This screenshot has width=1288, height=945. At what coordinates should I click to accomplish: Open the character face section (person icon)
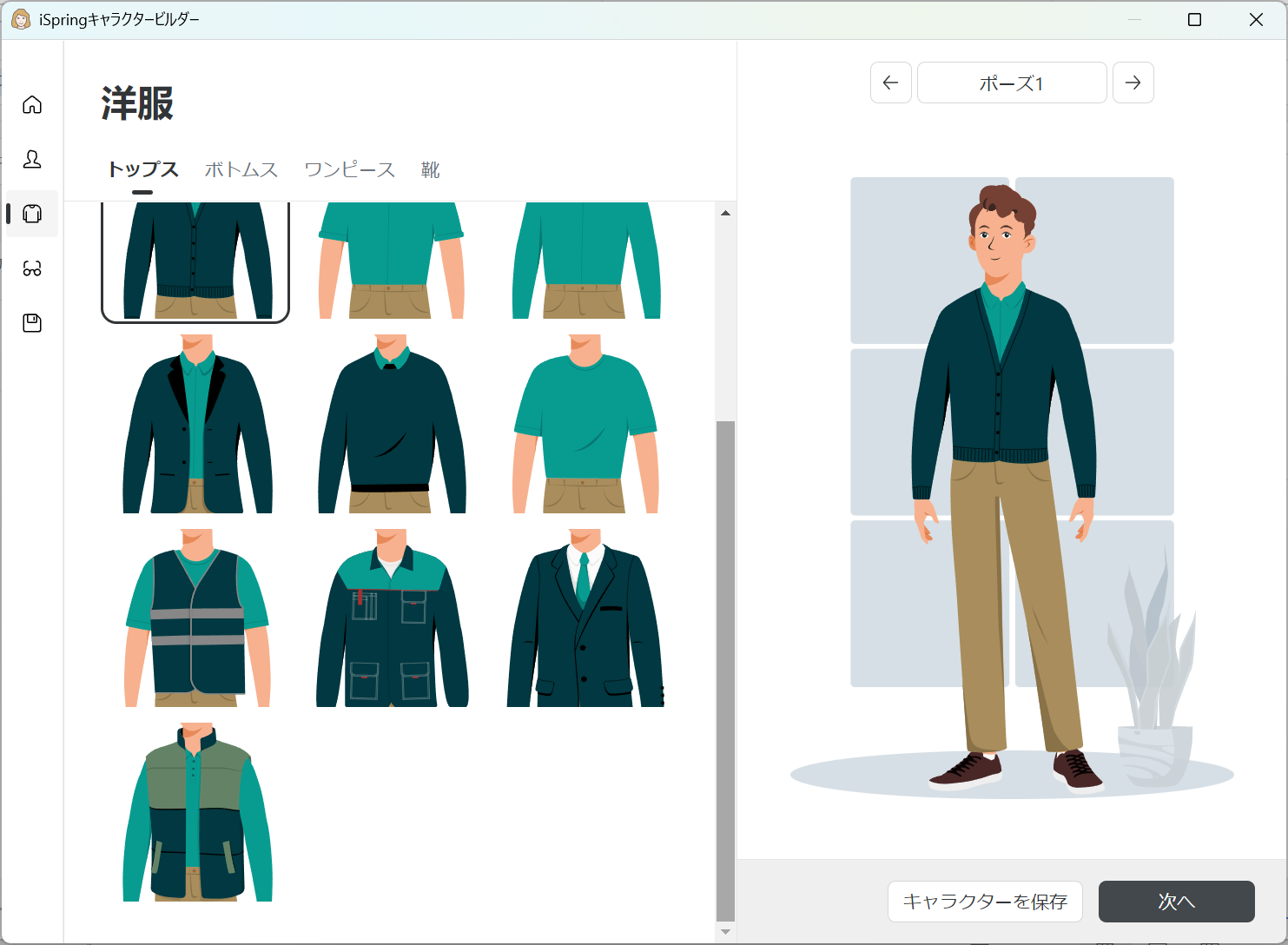[x=32, y=160]
